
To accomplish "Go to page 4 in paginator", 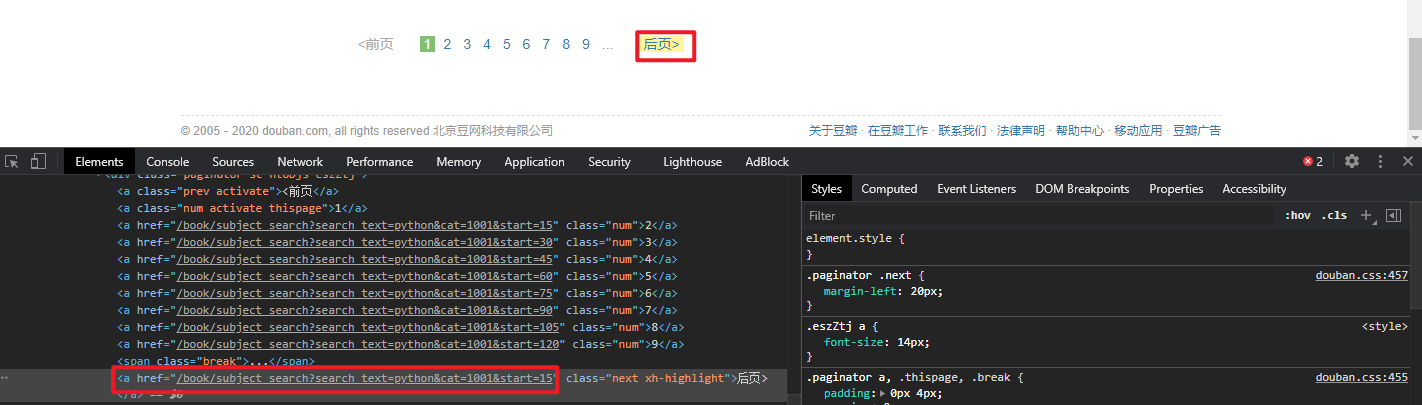I will click(x=487, y=44).
